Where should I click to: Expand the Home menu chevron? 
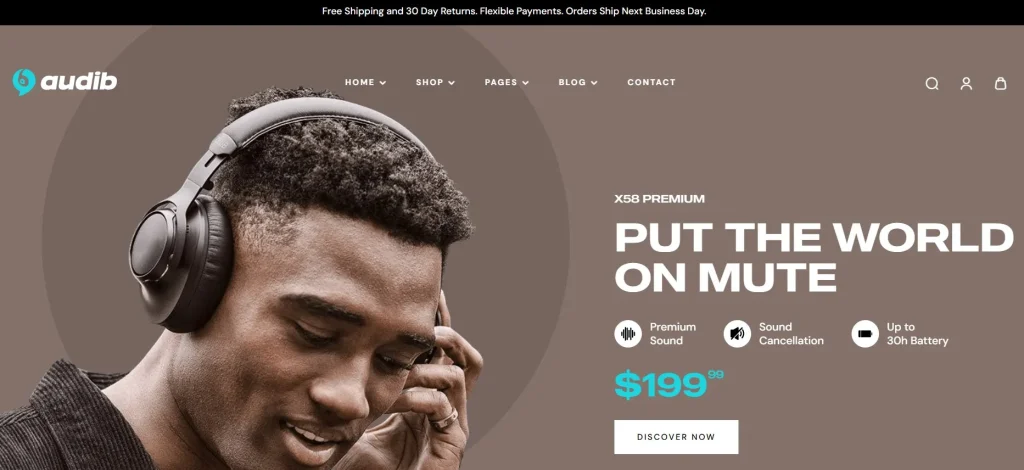tap(383, 83)
